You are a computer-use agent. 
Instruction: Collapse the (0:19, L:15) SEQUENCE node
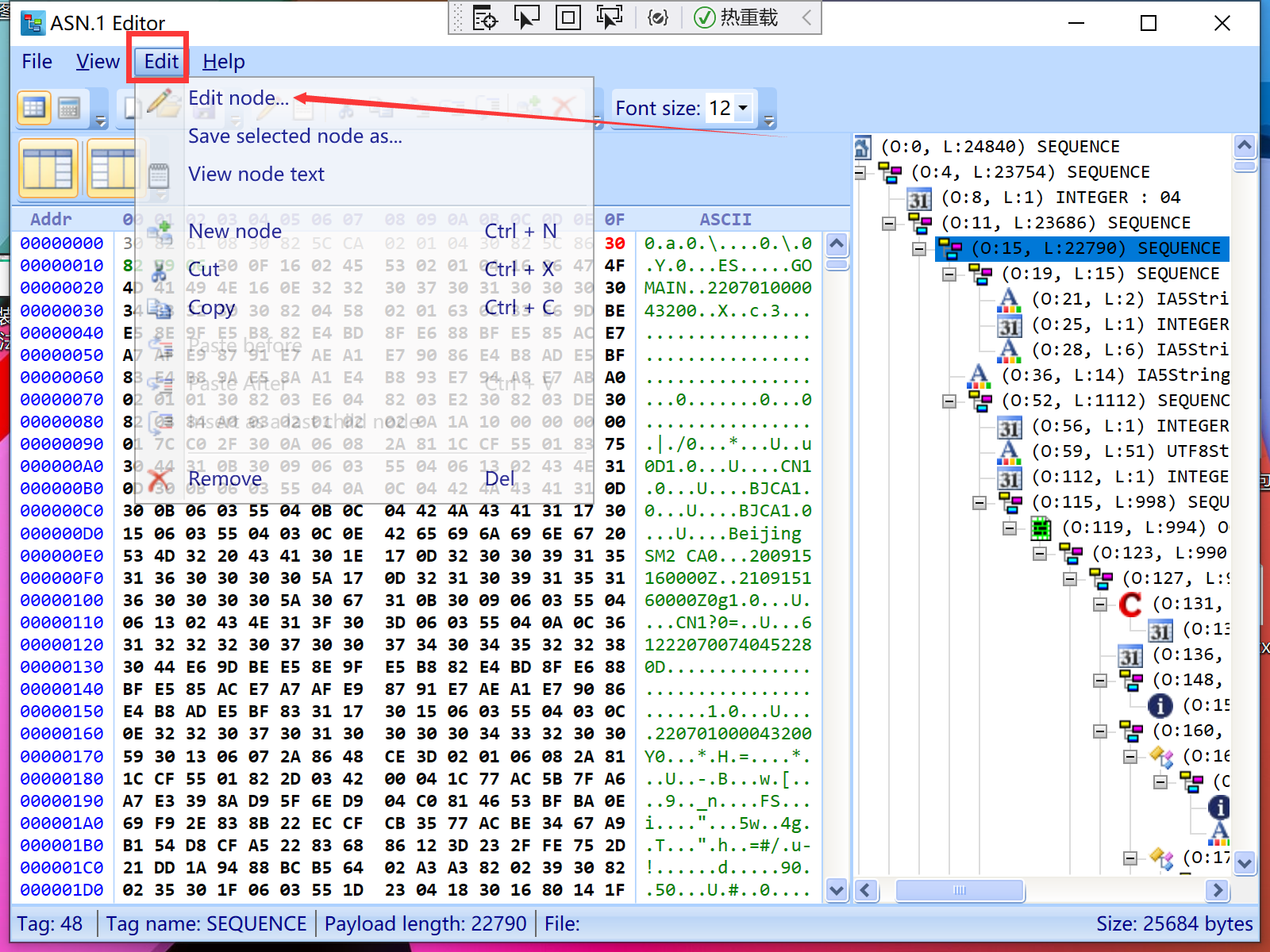click(949, 274)
